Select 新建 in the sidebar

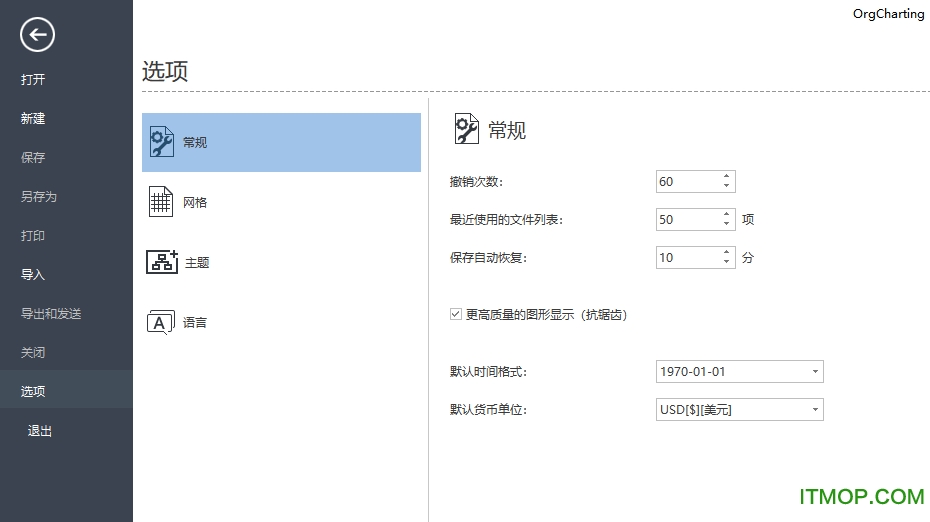33,119
